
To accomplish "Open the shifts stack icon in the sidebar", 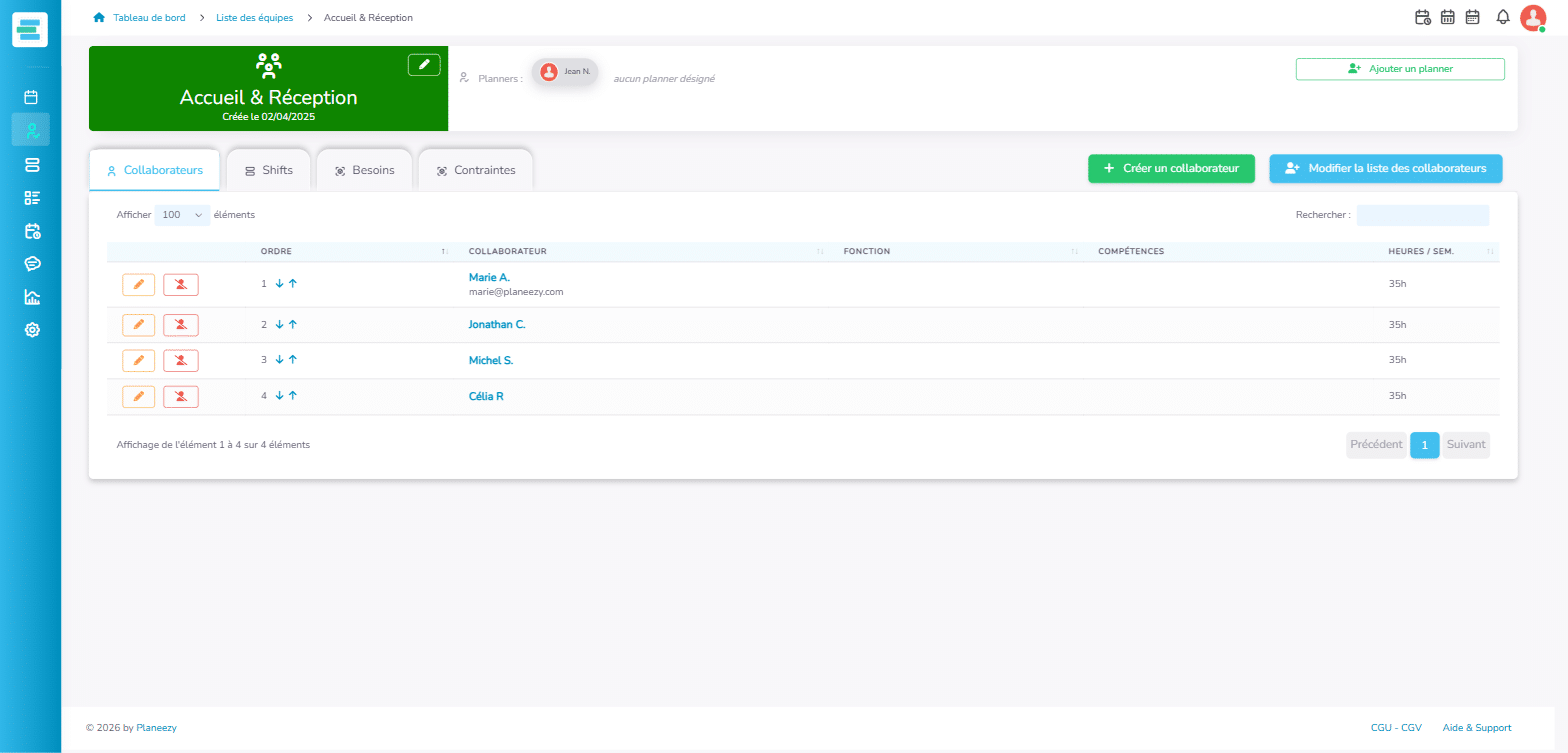I will click(x=31, y=164).
